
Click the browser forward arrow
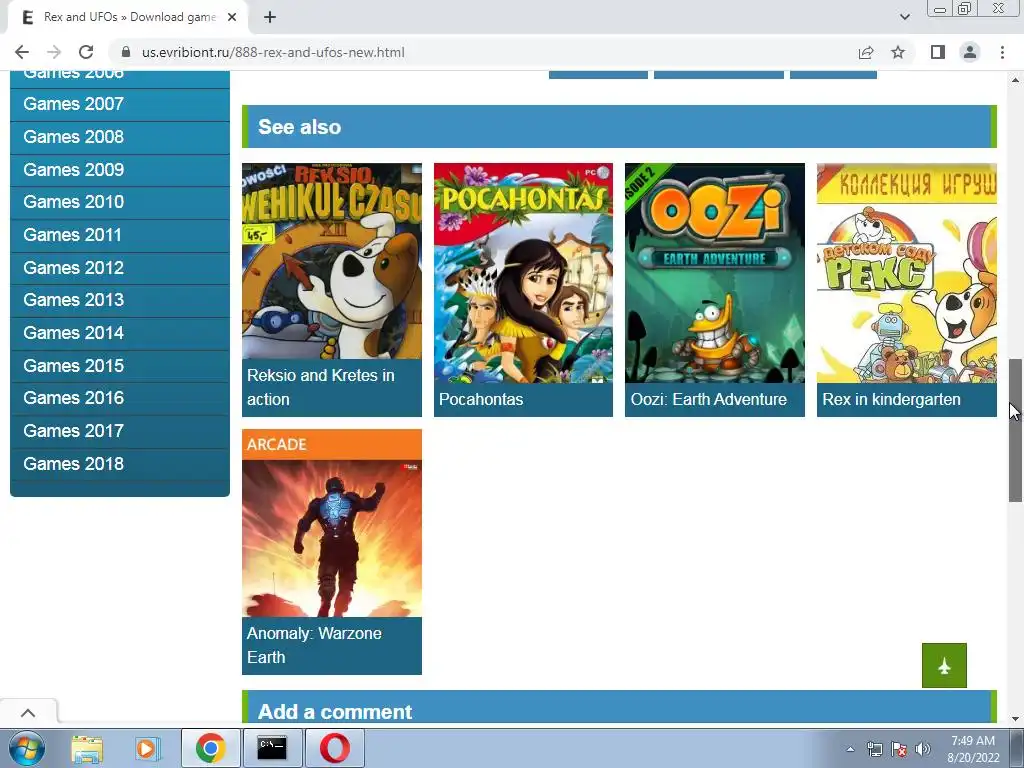click(54, 52)
